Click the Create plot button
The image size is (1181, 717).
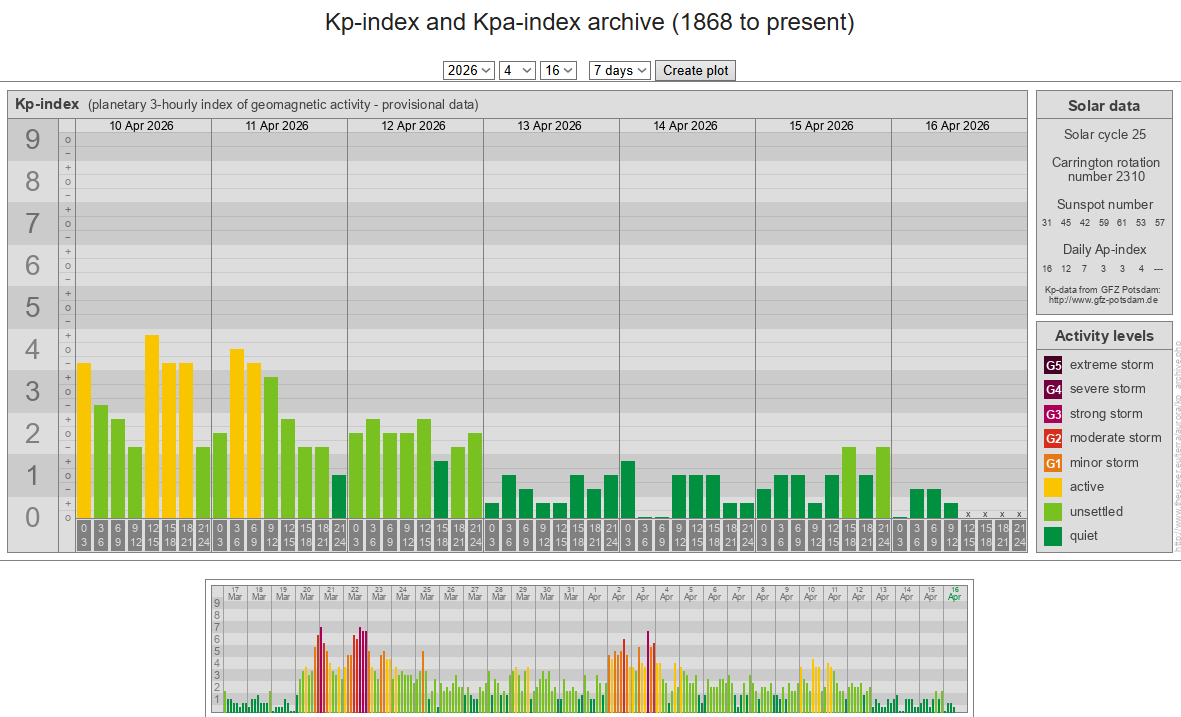tap(695, 70)
